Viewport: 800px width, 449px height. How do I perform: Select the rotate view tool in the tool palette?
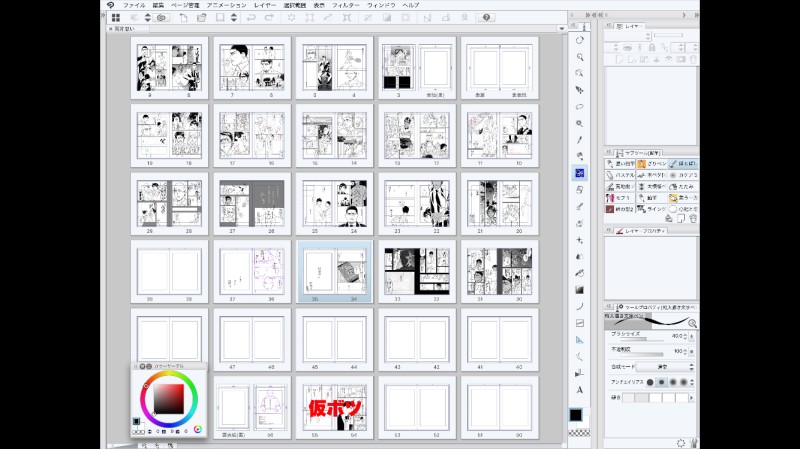pos(580,40)
